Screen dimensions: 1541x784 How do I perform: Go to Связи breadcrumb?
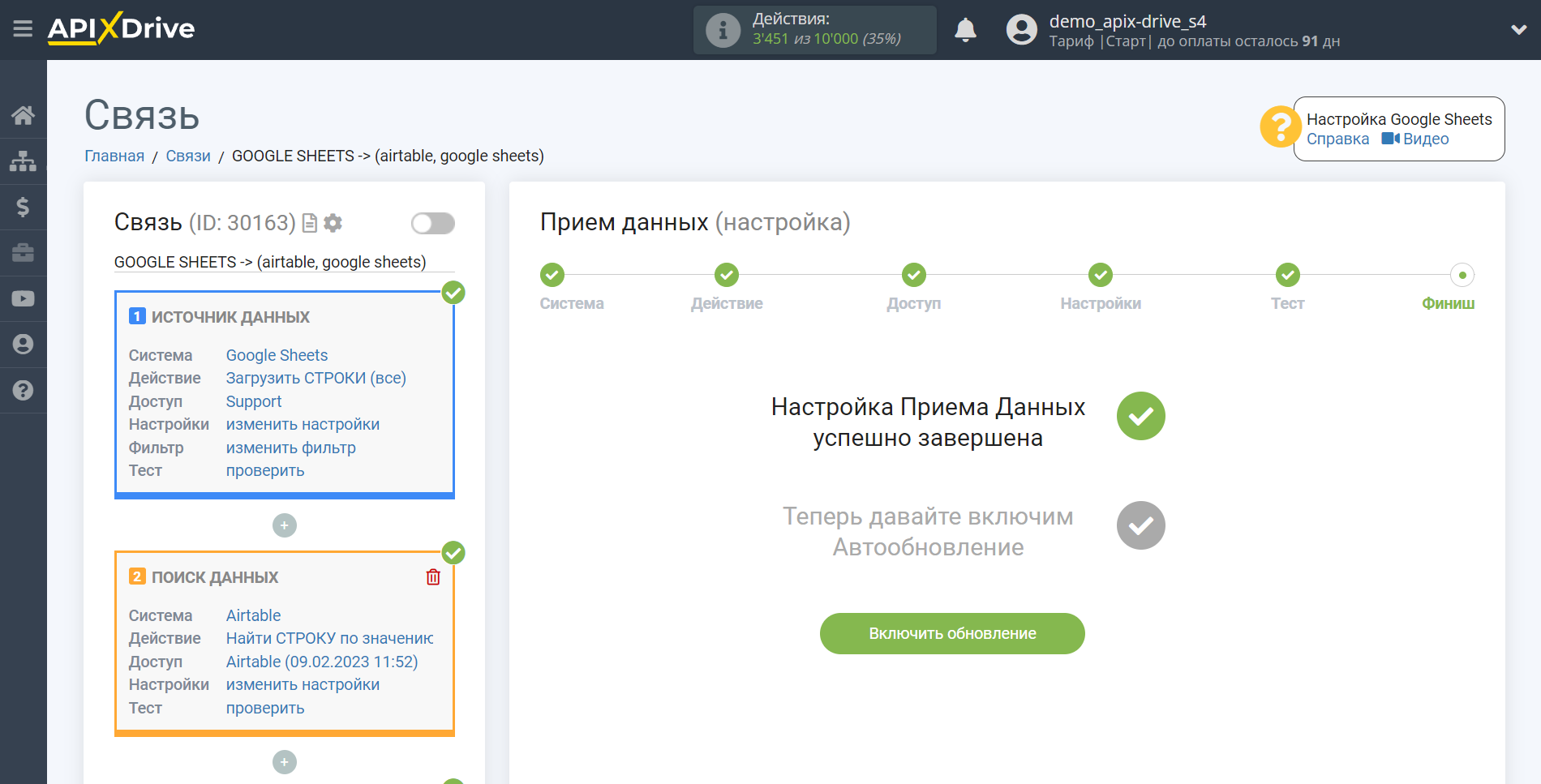188,156
